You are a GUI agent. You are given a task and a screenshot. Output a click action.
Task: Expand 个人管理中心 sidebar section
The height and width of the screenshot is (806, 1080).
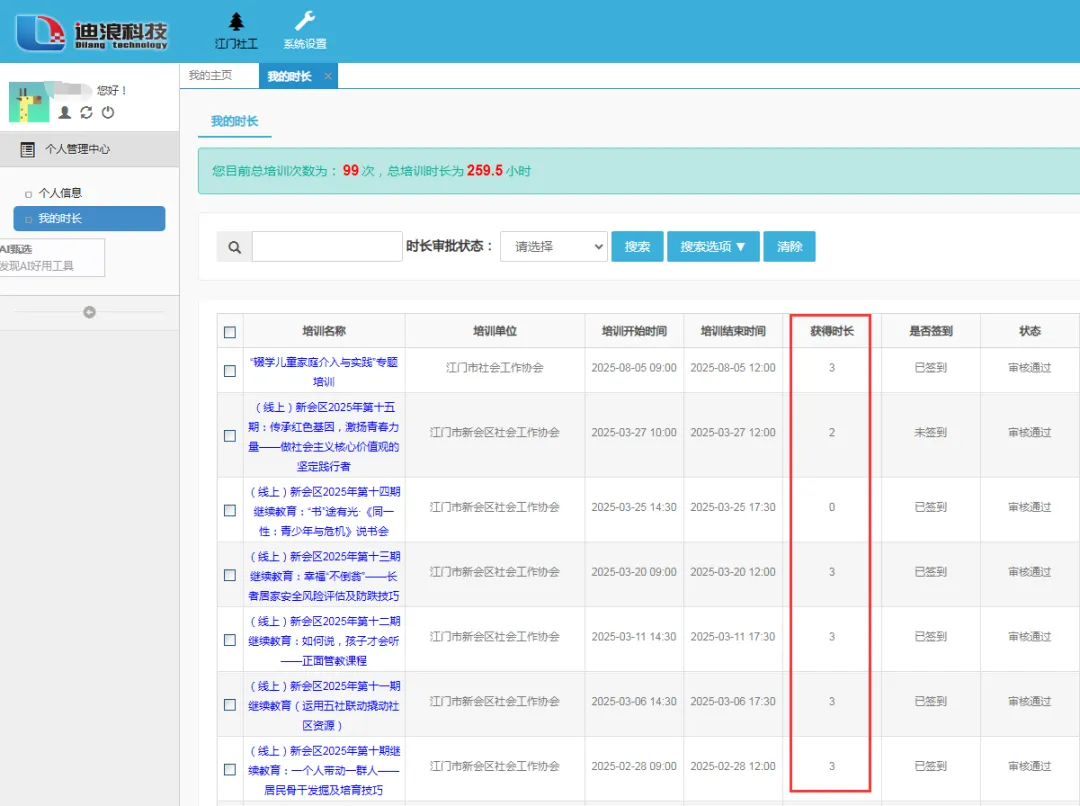(78, 149)
